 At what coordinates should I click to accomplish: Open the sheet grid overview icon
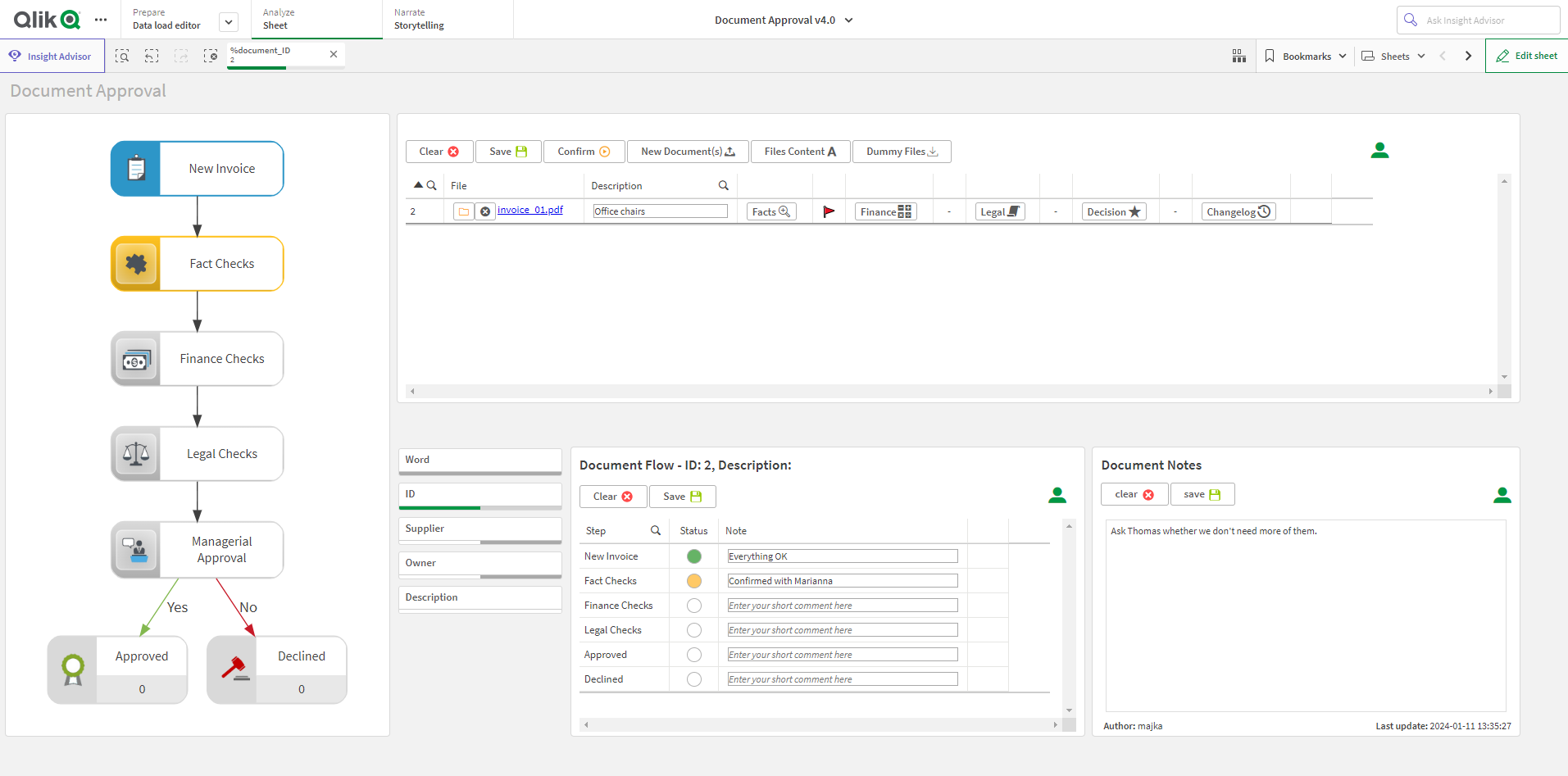click(1238, 56)
